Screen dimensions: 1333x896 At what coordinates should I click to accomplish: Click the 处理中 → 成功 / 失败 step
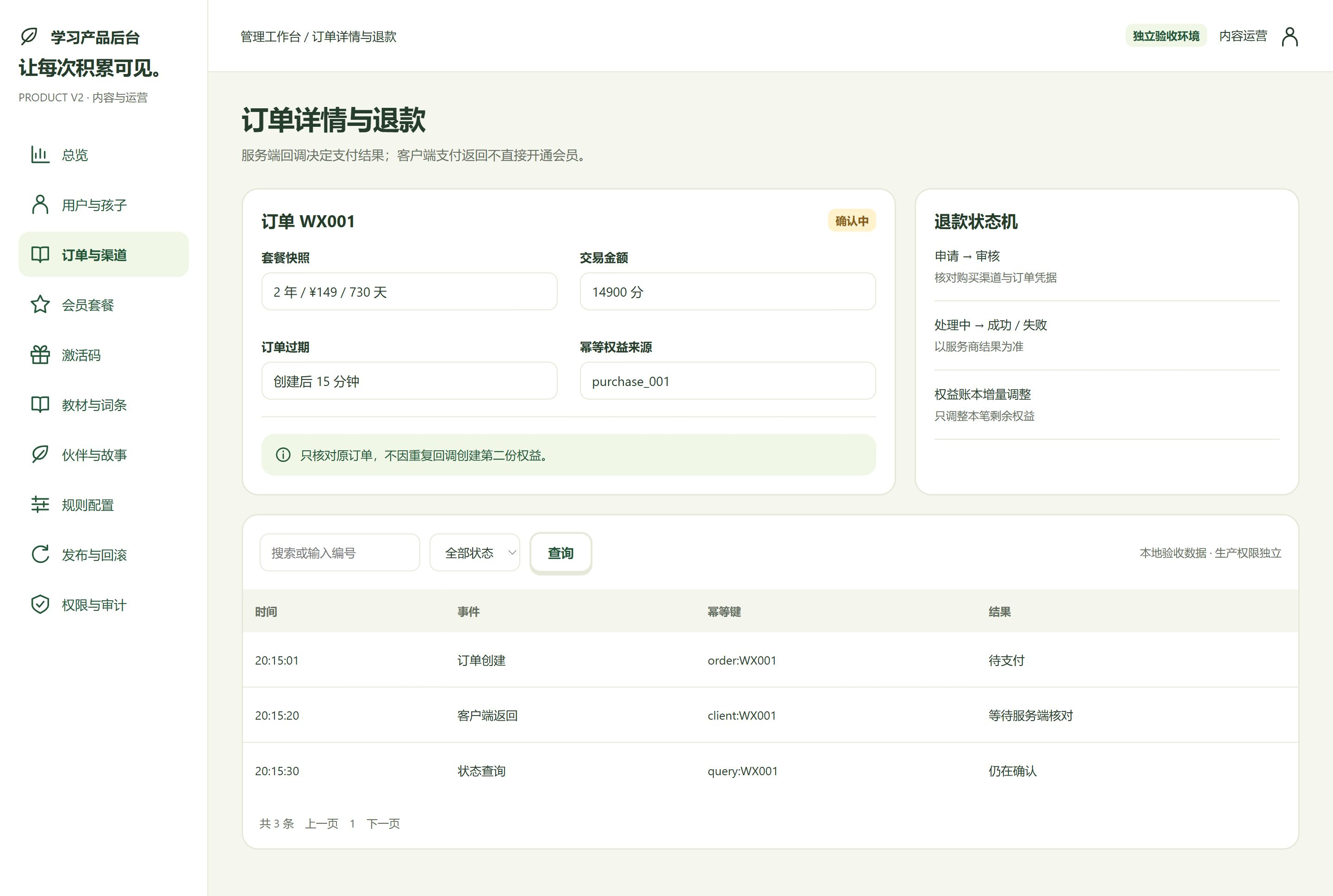coord(990,324)
